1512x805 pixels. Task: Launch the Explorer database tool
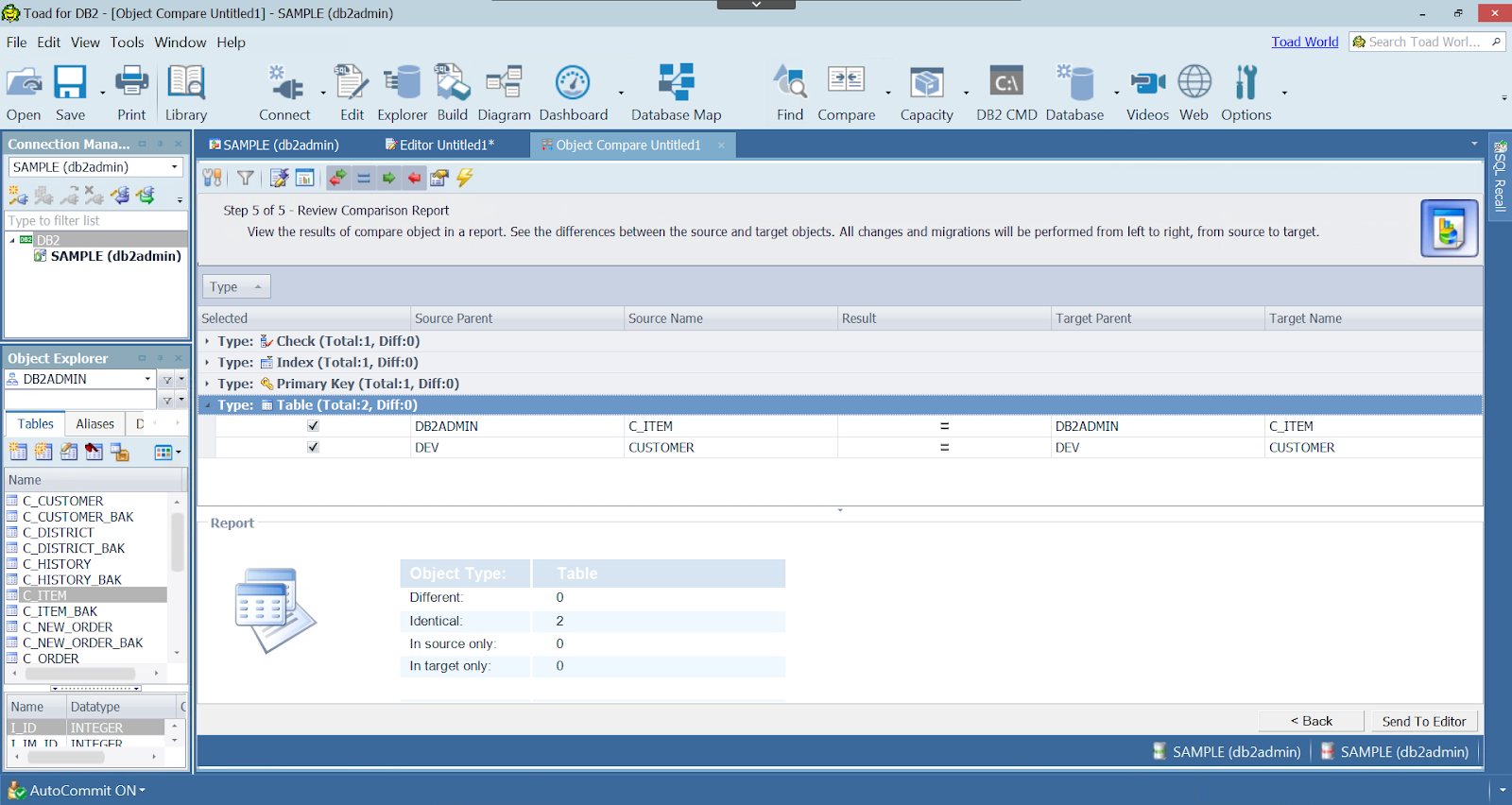(403, 93)
